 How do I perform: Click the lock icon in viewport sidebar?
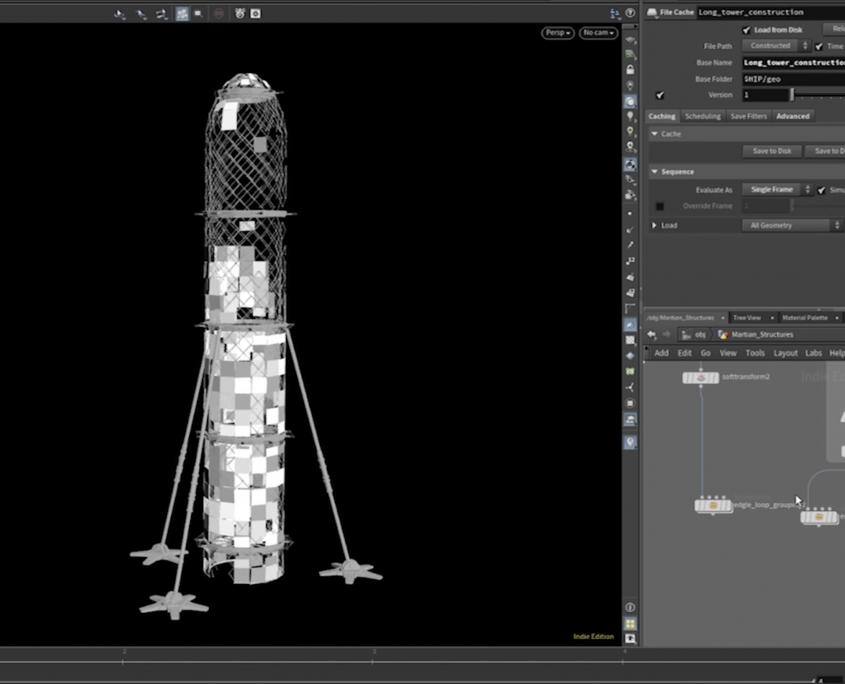pos(630,70)
